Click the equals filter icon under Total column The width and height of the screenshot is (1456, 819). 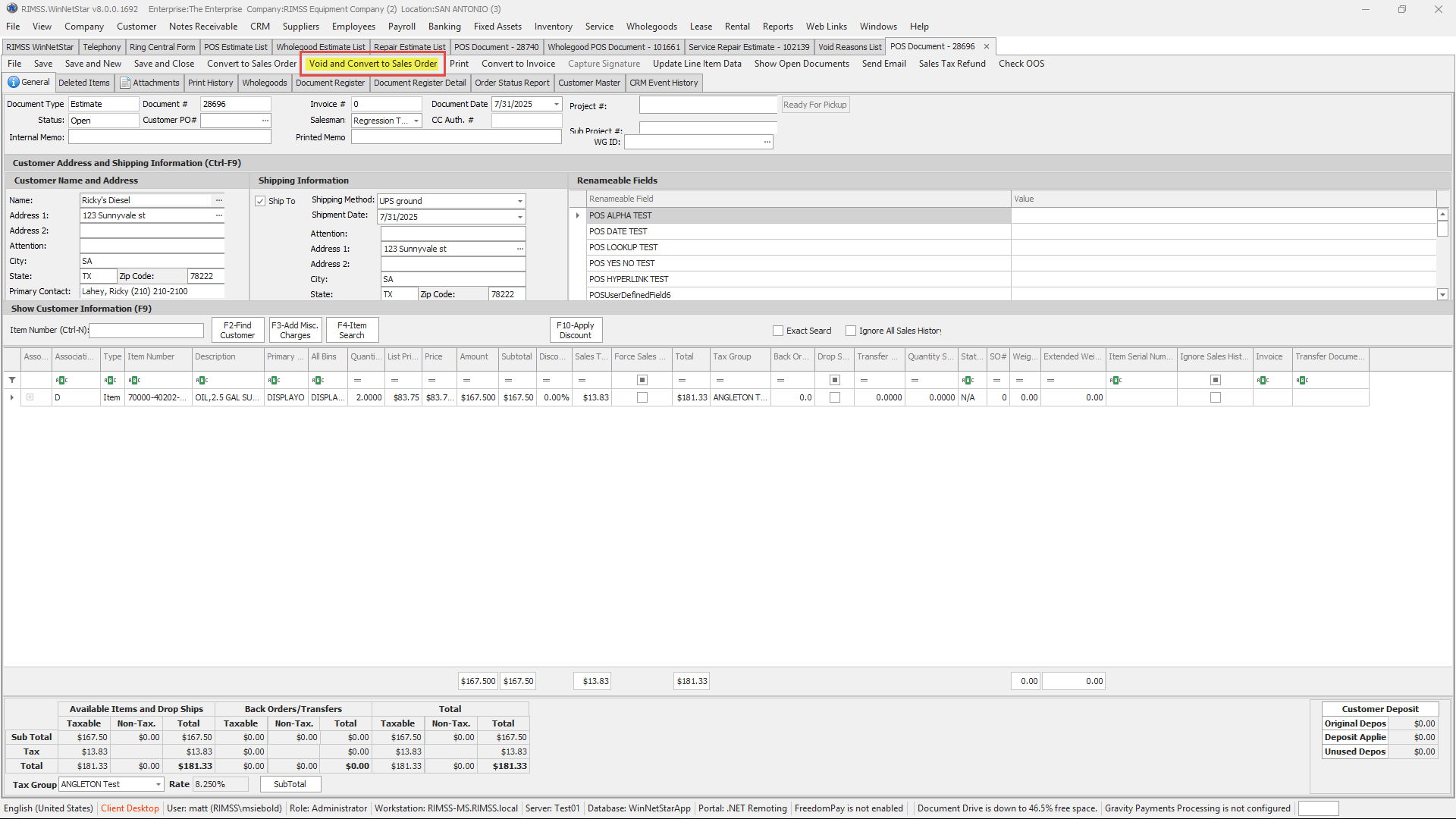click(x=682, y=380)
